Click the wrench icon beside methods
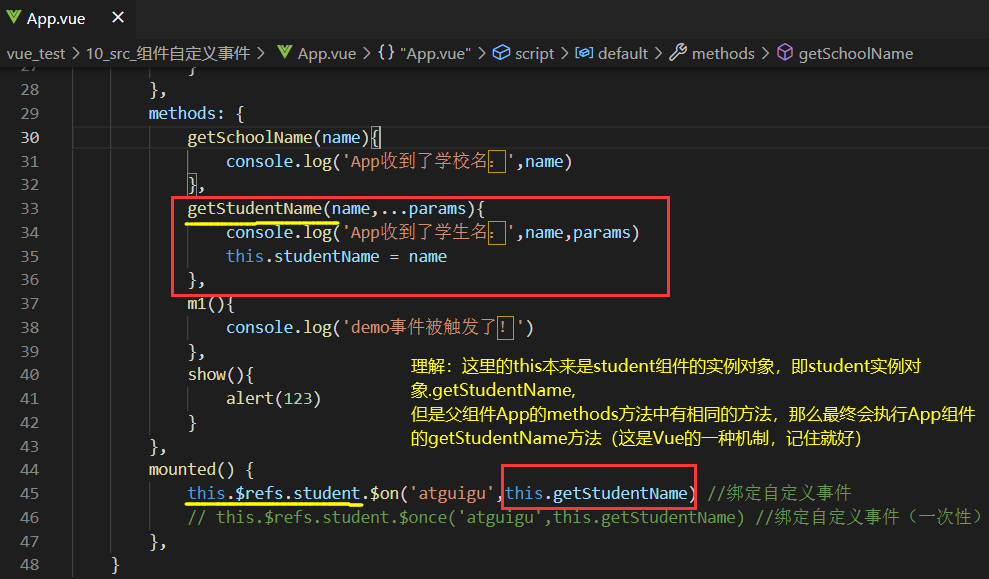 678,52
